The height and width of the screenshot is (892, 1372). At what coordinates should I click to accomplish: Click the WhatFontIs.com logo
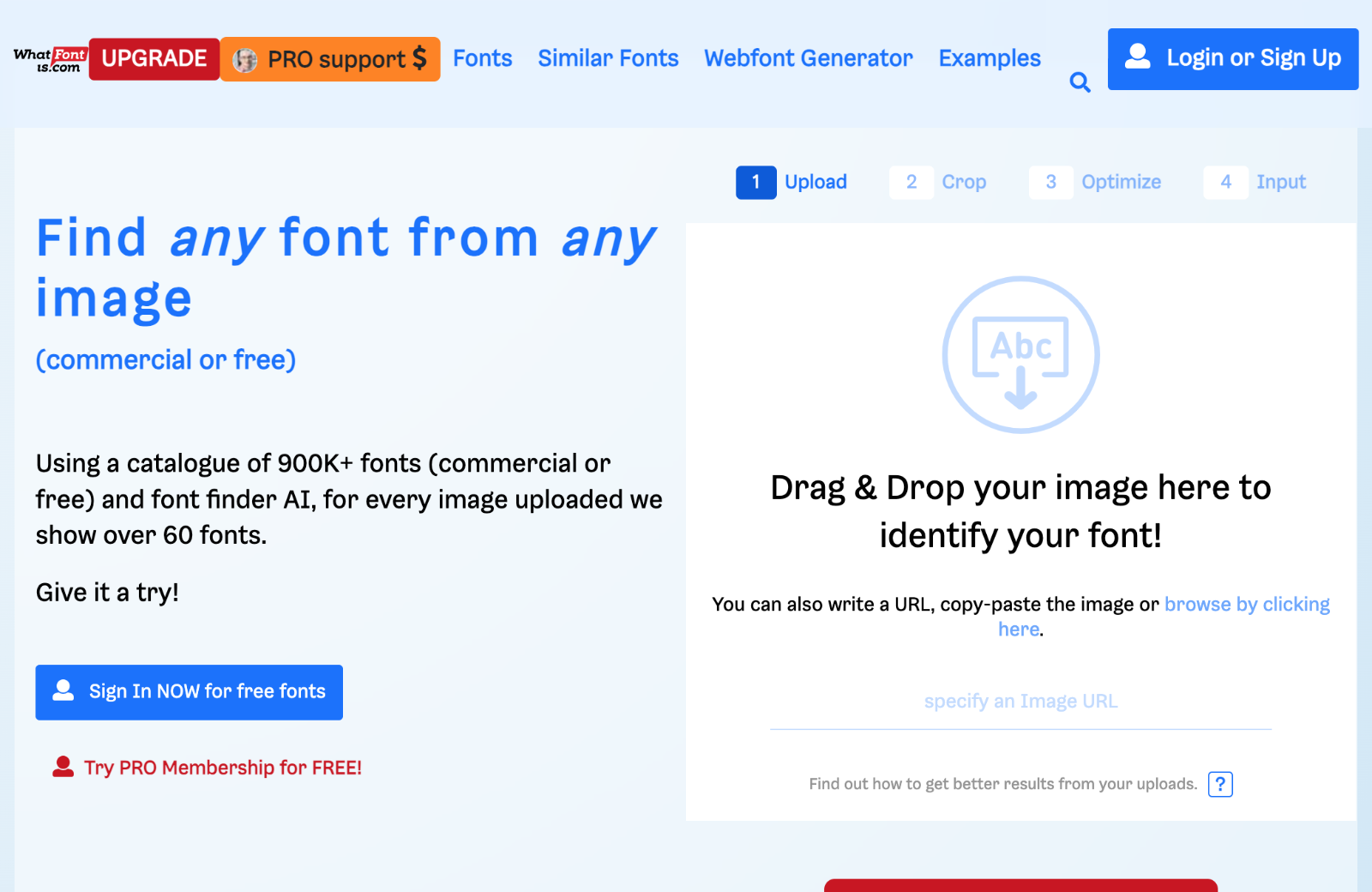(51, 59)
